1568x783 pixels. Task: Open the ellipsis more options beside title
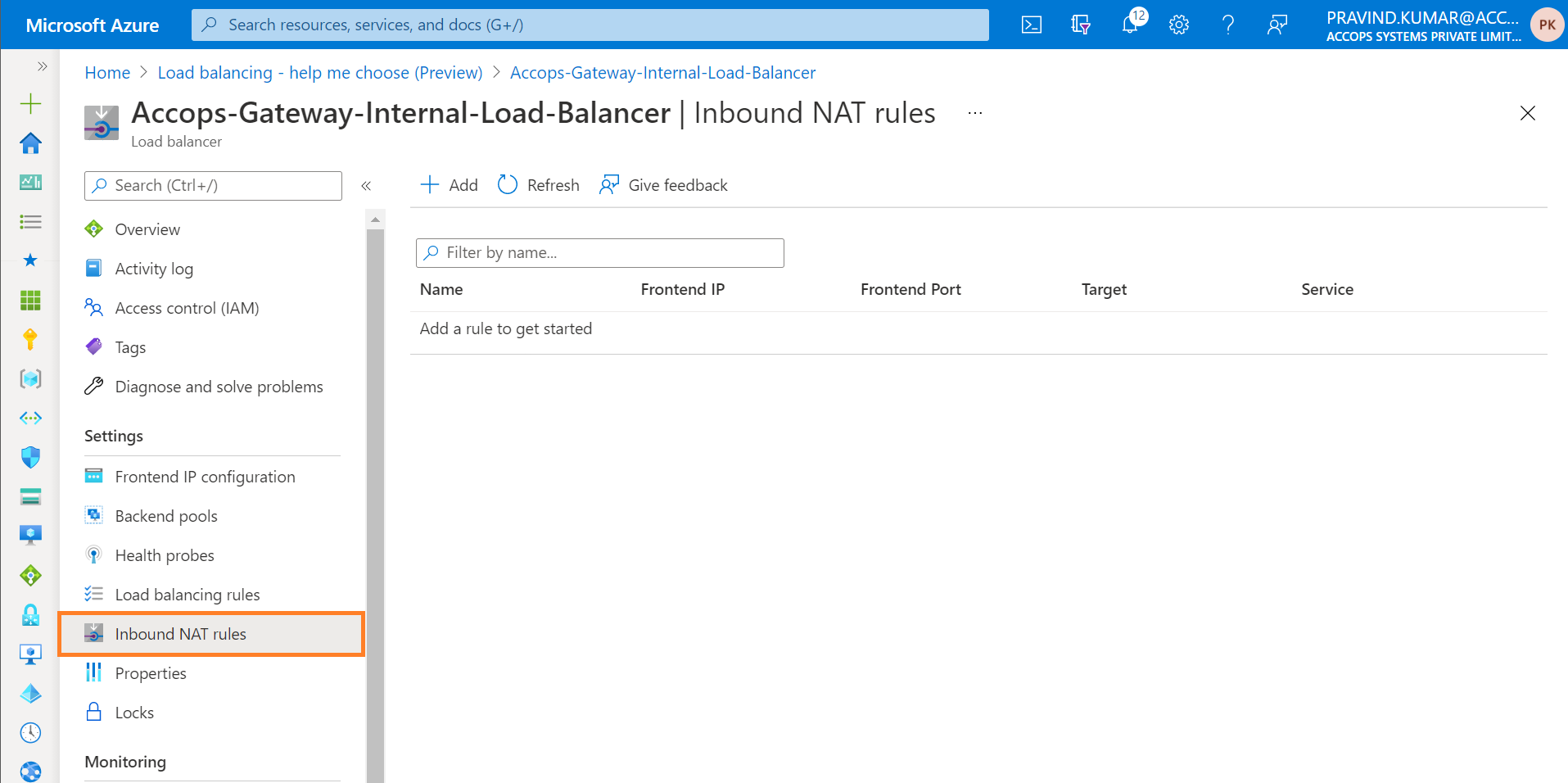pyautogui.click(x=974, y=113)
